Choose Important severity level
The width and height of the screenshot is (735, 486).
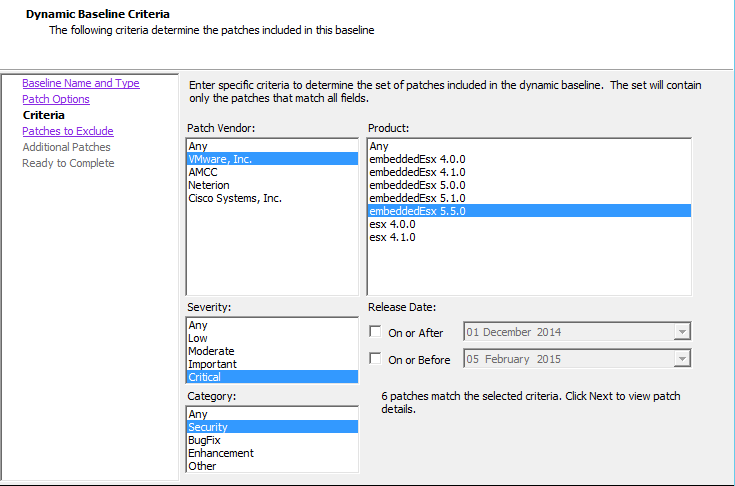coord(211,364)
